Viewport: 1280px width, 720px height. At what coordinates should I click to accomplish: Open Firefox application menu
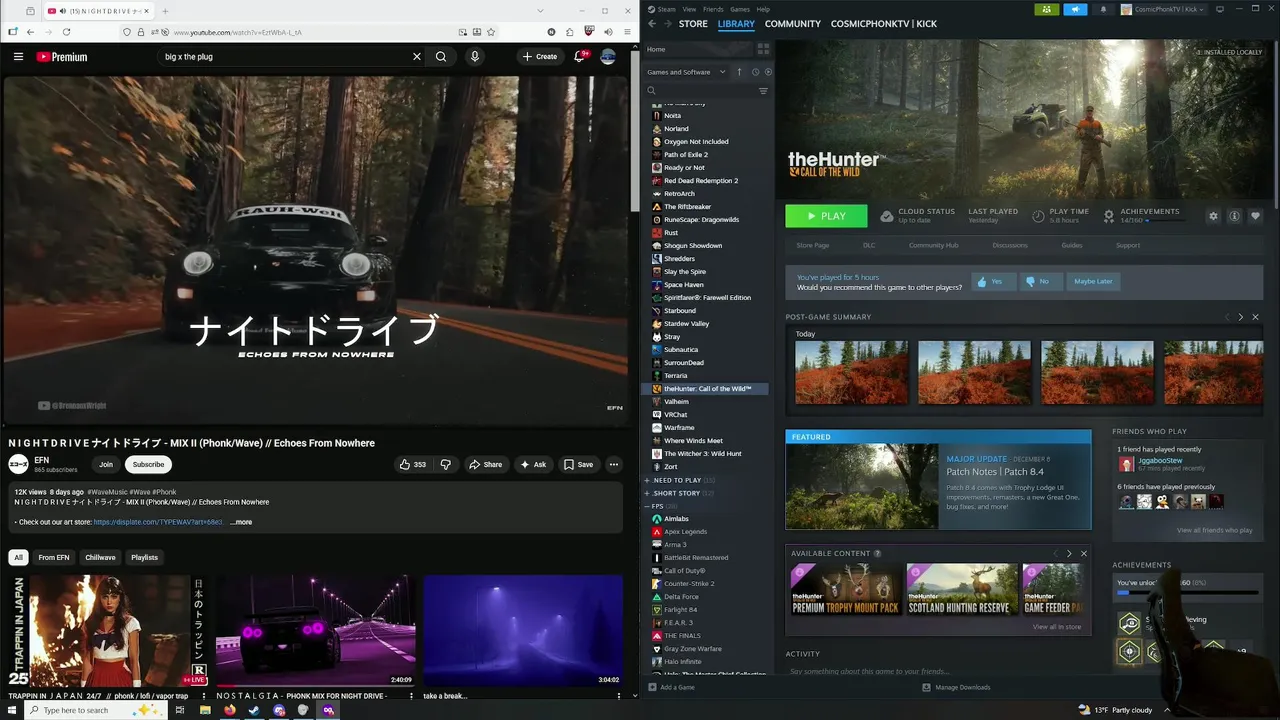(x=626, y=32)
